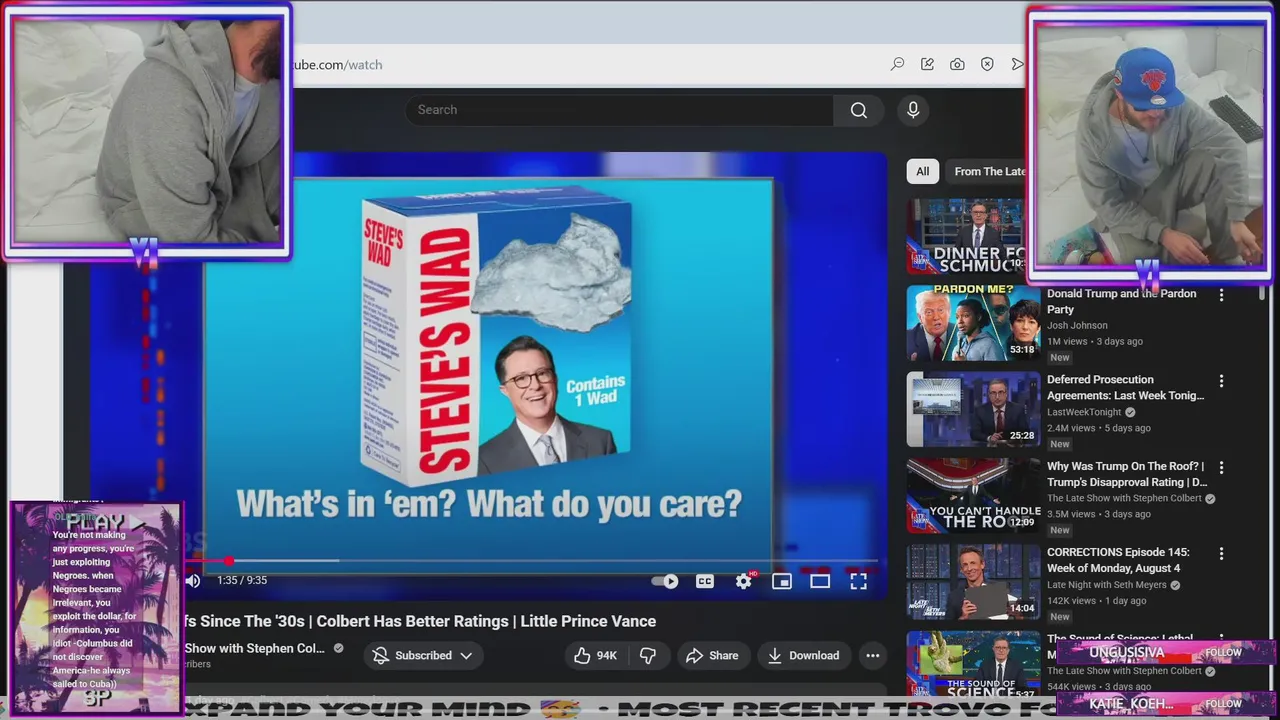Open the Show with Stephen Colbert channel below video
Screen dimensions: 1280x720
[x=255, y=648]
